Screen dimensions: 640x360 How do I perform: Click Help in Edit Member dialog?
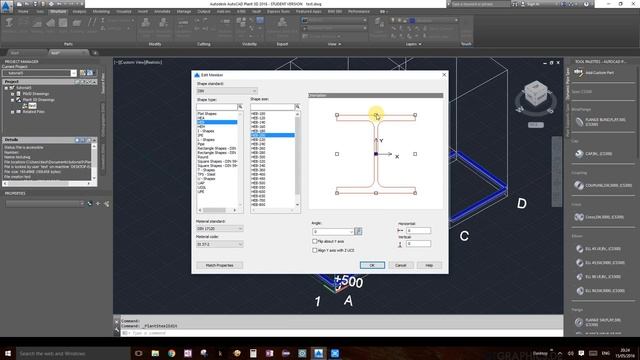pos(429,265)
